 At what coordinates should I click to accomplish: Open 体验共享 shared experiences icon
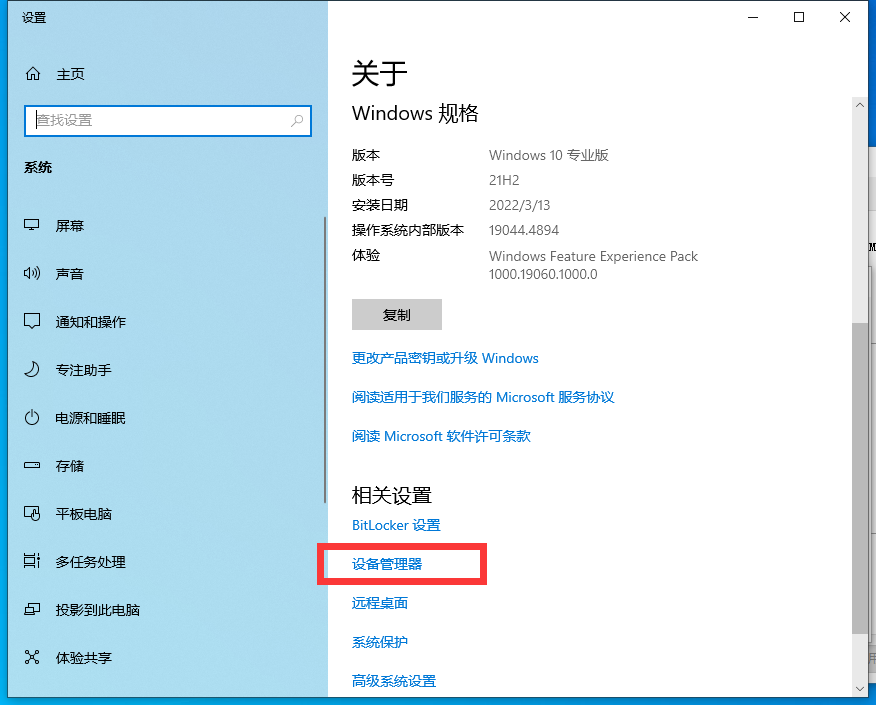tap(32, 658)
